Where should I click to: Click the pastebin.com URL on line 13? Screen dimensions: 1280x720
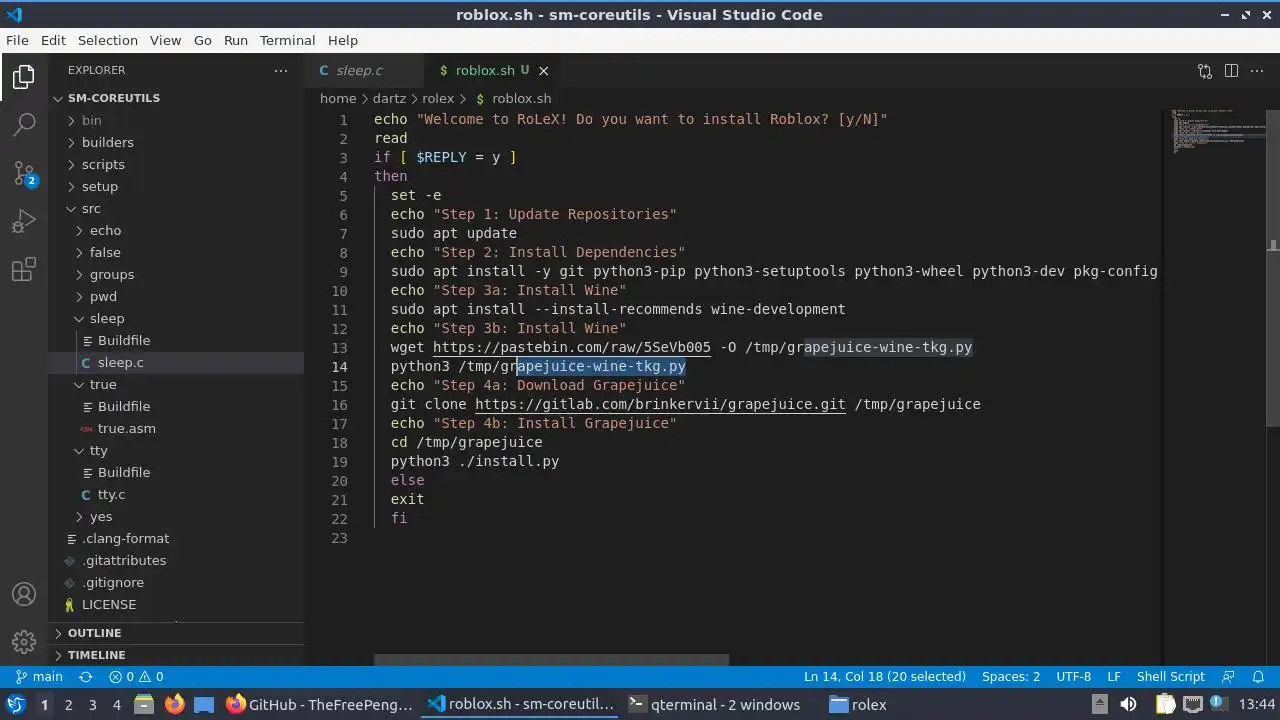pos(572,347)
